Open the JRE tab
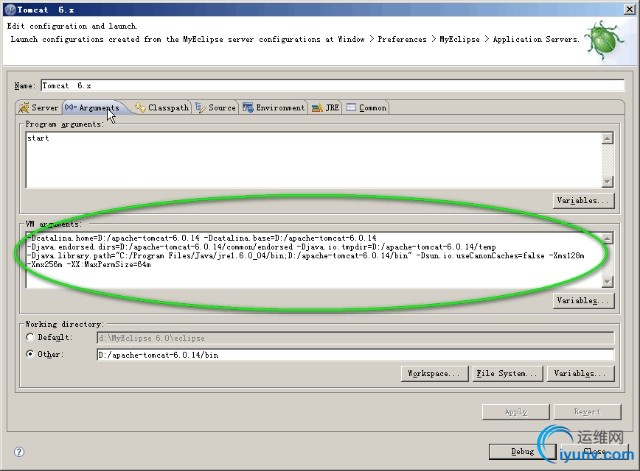This screenshot has height=471, width=640. [325, 108]
